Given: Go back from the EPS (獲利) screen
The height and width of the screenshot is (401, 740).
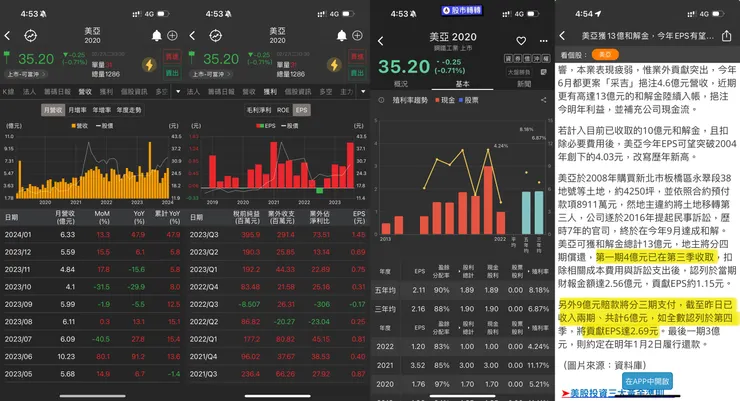Looking at the screenshot, I should coord(192,35).
